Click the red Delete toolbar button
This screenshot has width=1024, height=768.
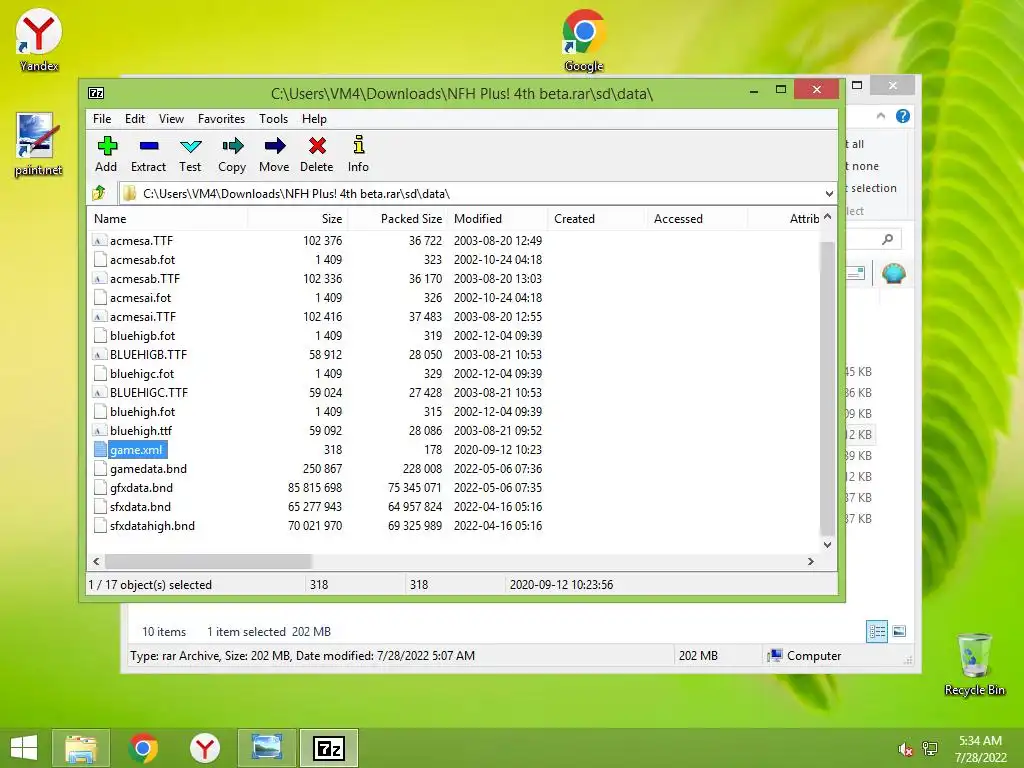click(317, 154)
